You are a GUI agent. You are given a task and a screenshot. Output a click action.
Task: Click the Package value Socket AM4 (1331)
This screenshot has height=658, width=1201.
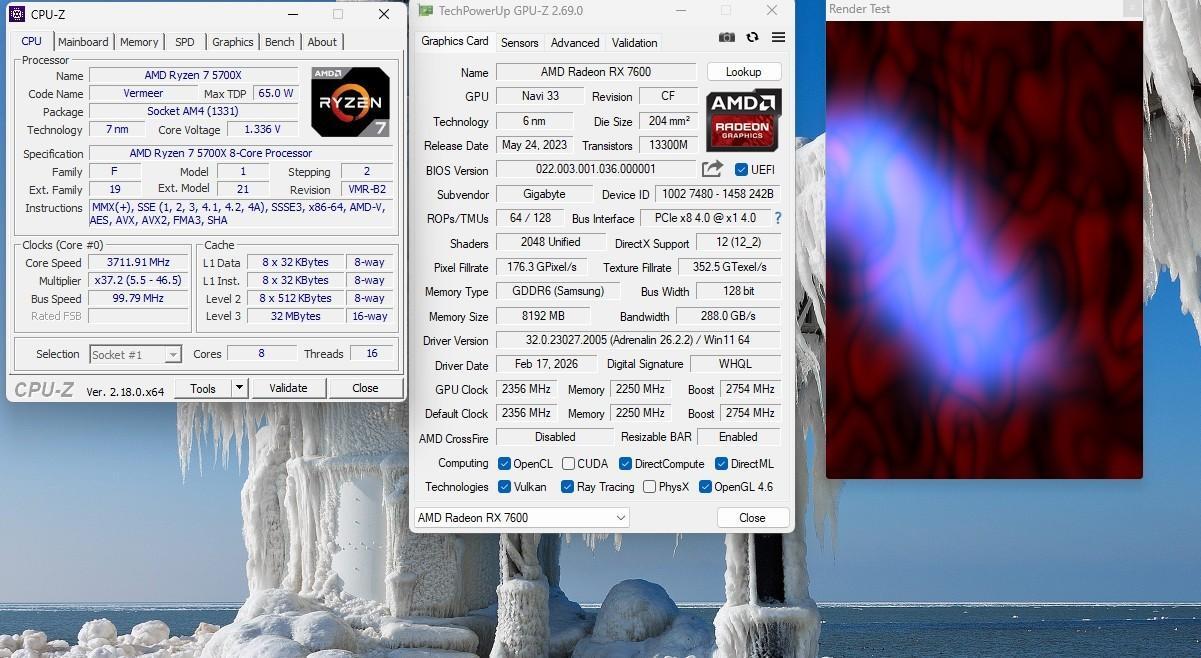(x=193, y=111)
